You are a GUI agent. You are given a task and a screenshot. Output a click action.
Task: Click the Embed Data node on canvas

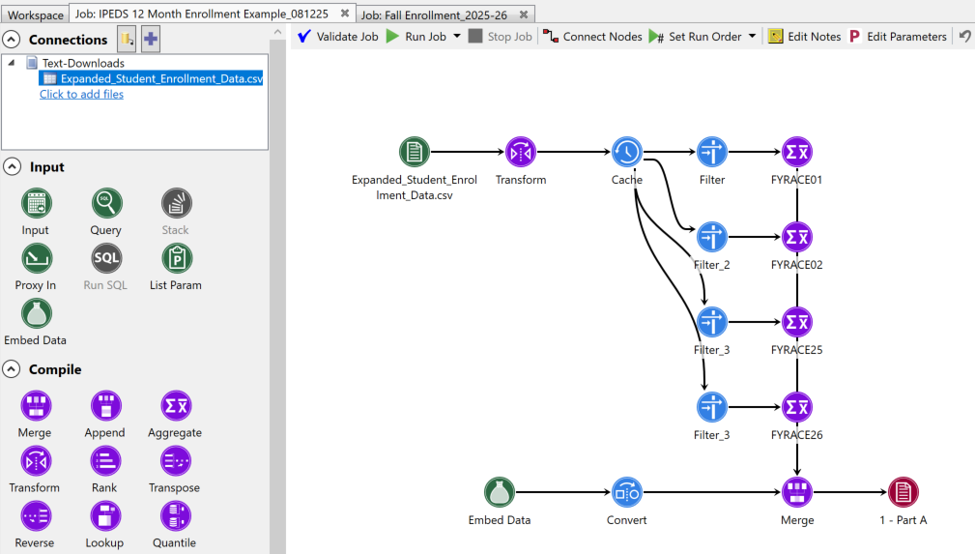click(x=499, y=492)
